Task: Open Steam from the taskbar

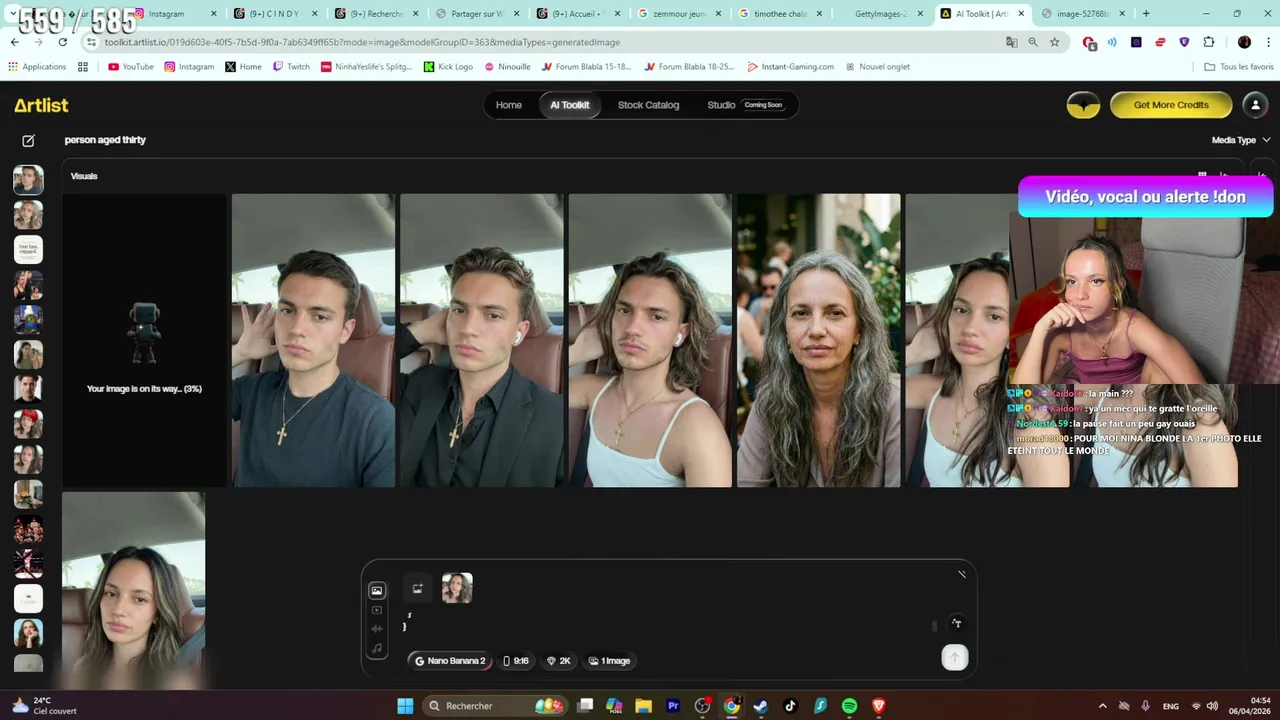Action: 761,706
